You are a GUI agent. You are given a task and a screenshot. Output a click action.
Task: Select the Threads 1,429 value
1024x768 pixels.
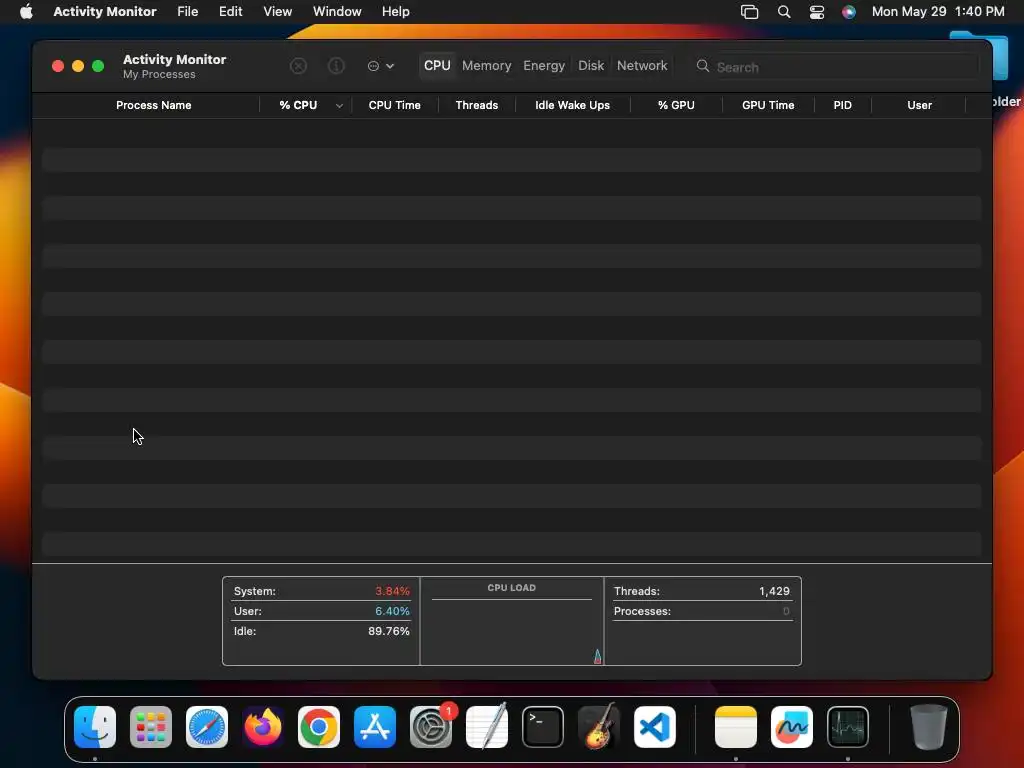tap(775, 591)
